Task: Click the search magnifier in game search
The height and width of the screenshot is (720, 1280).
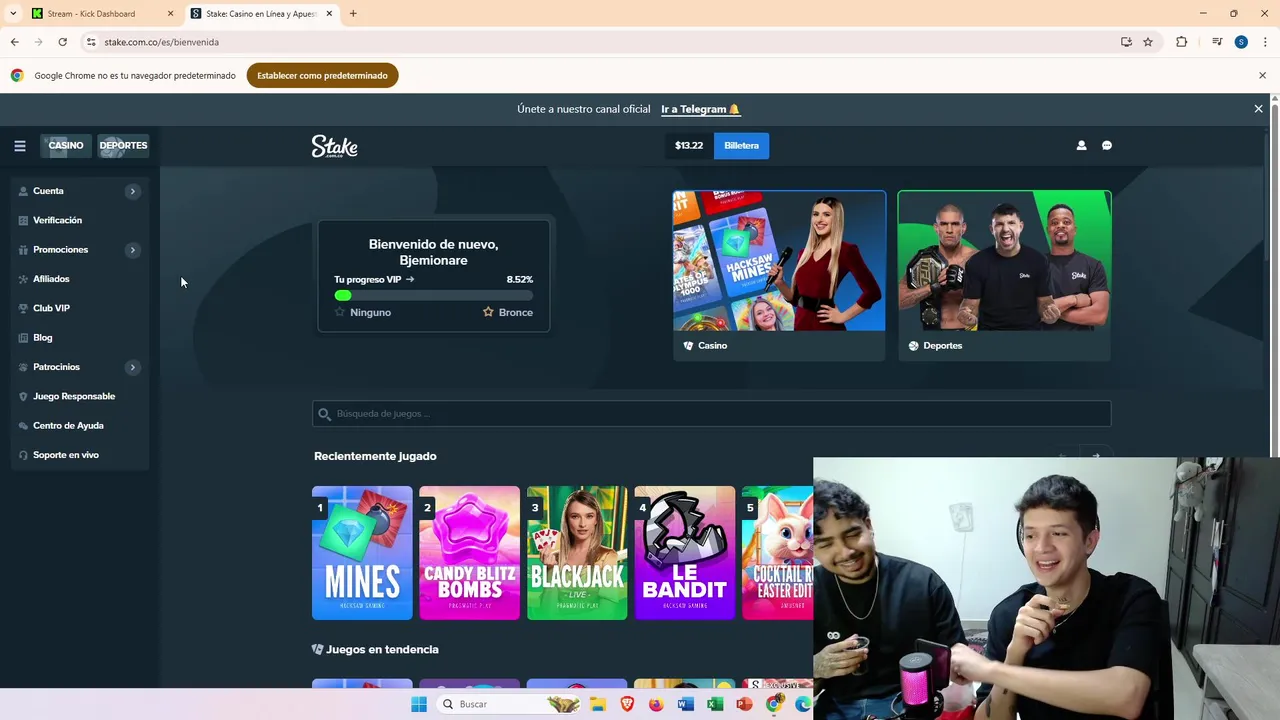Action: click(324, 414)
